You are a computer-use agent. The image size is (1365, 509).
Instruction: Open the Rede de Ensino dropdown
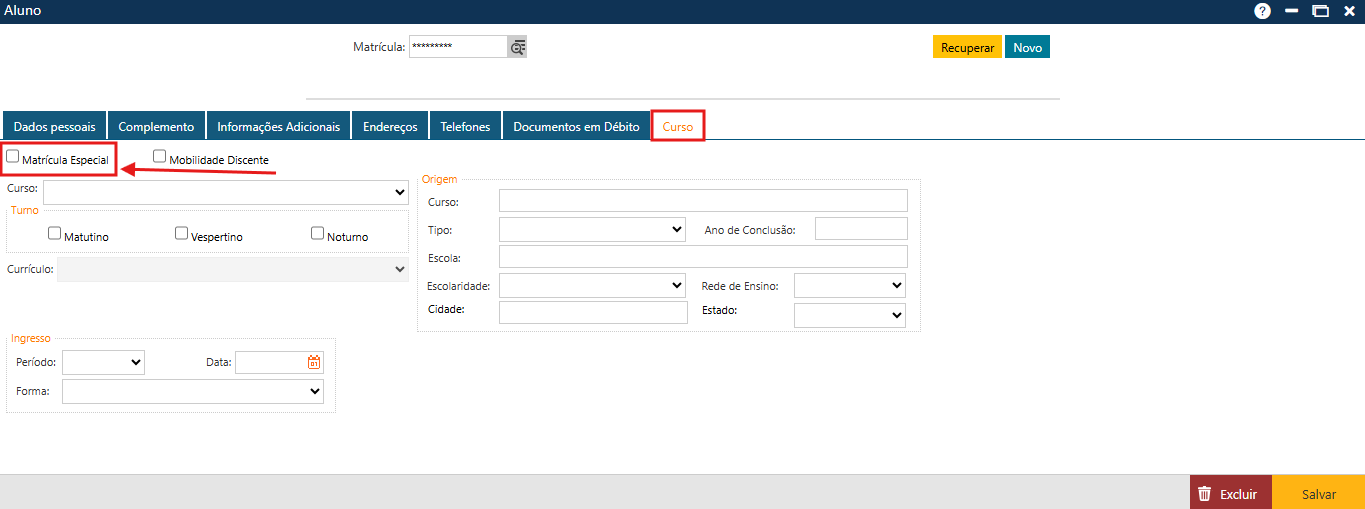849,286
